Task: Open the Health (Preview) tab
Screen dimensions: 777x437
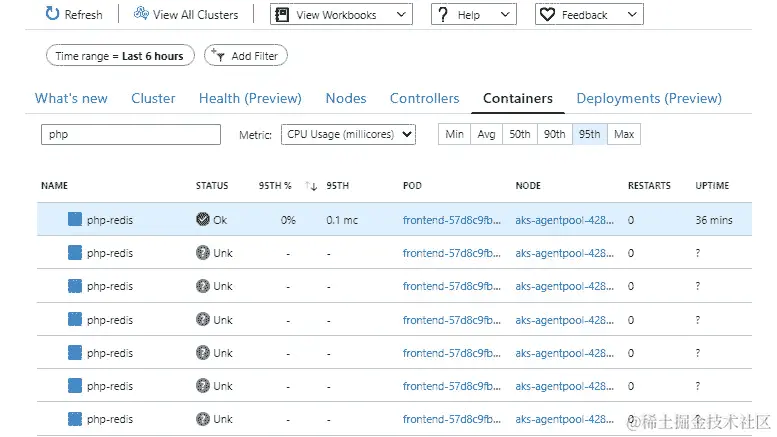Action: (250, 98)
